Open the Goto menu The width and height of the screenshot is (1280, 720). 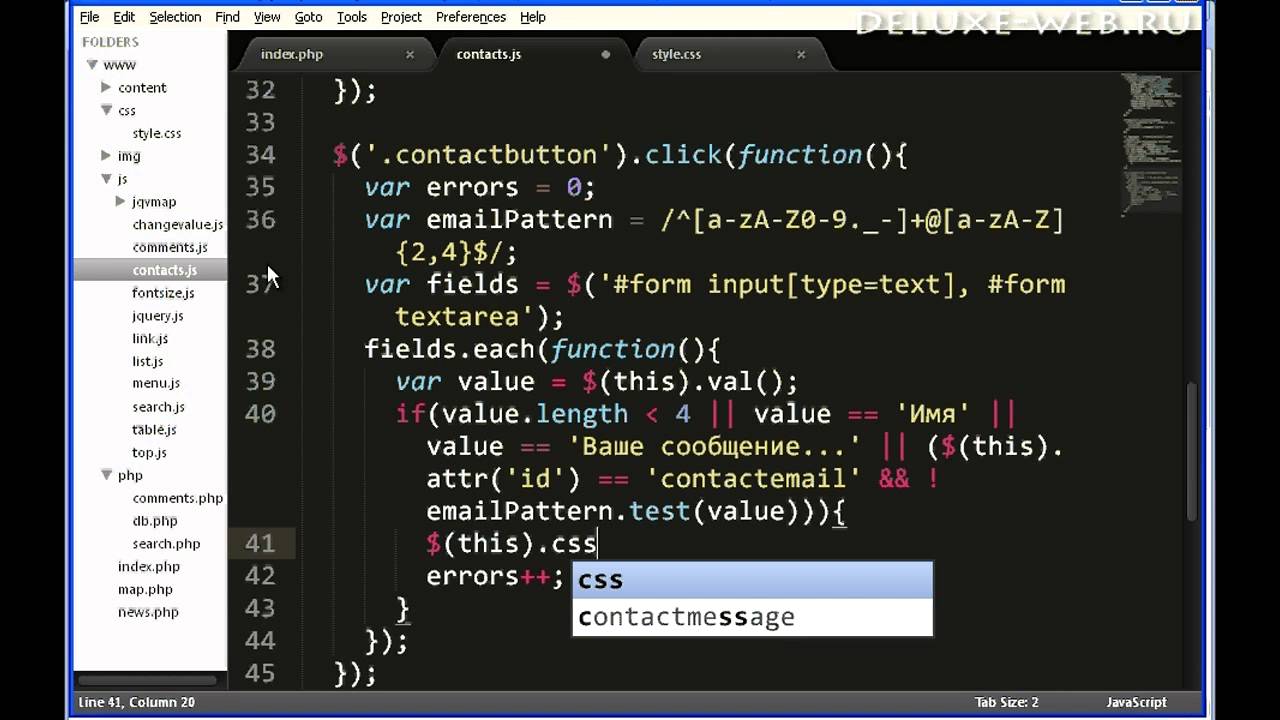click(308, 17)
